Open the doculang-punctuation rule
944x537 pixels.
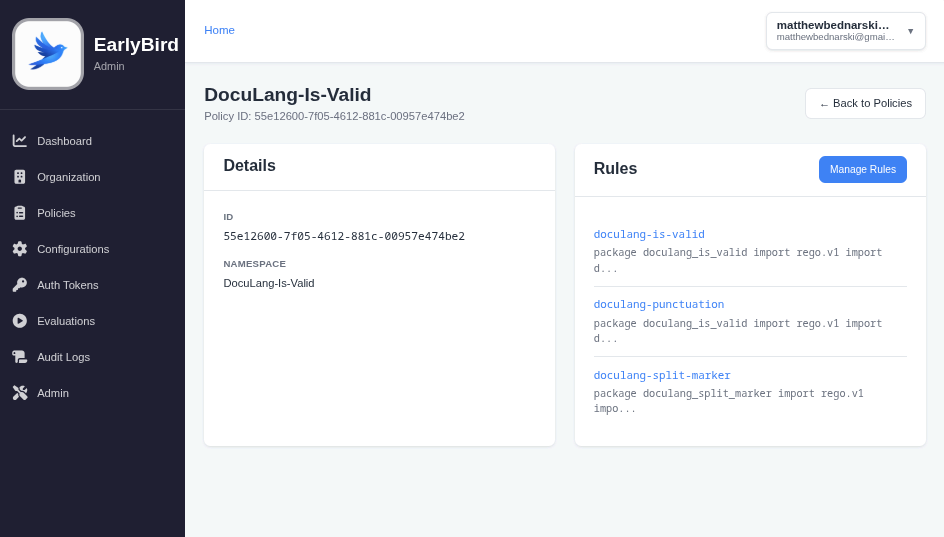[659, 305]
